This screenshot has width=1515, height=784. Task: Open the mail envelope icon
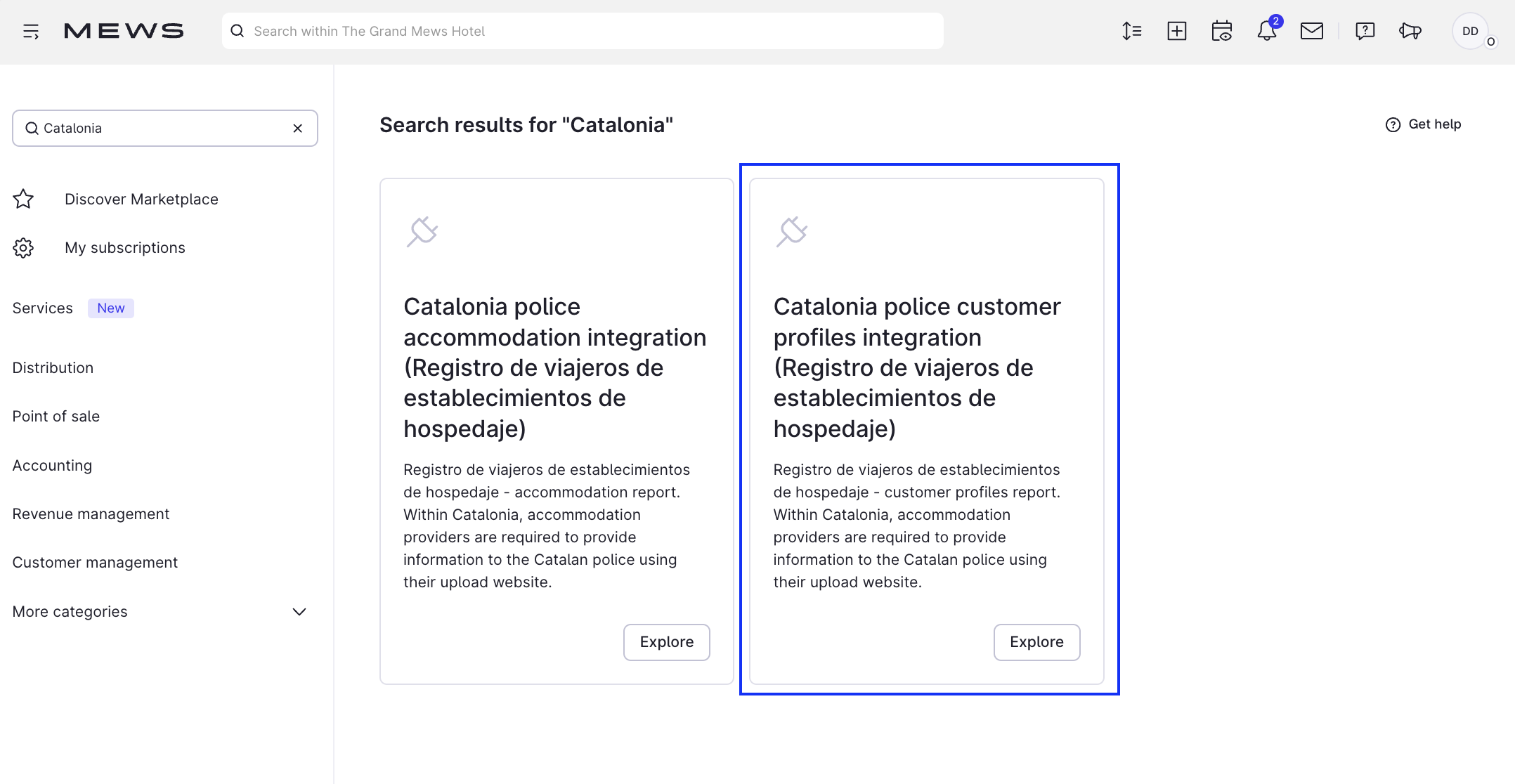click(x=1312, y=31)
